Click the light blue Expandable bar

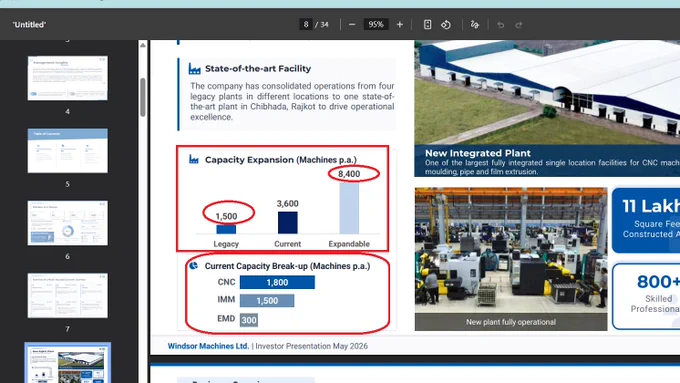349,208
